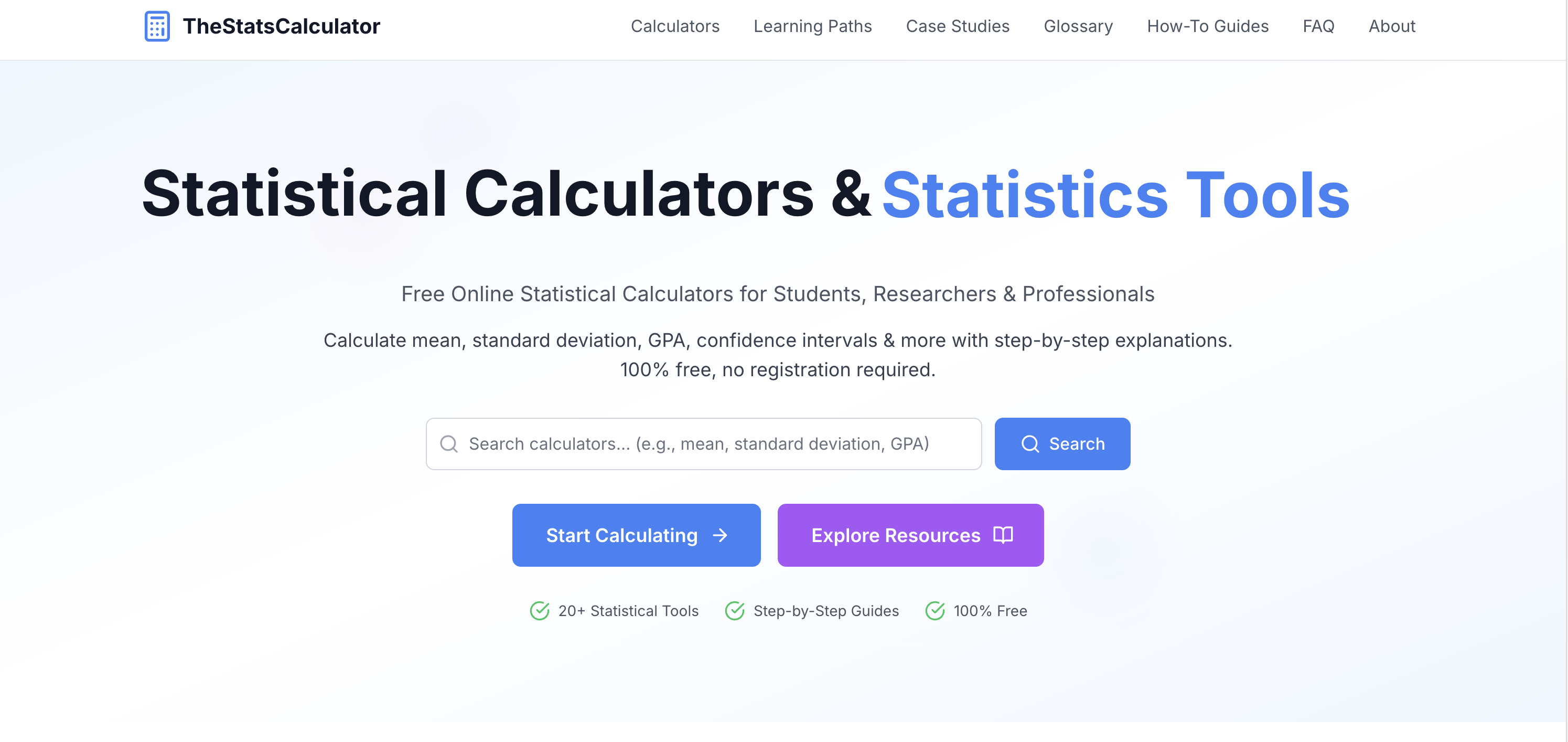1568x742 pixels.
Task: Open the Case Studies section
Action: click(957, 26)
